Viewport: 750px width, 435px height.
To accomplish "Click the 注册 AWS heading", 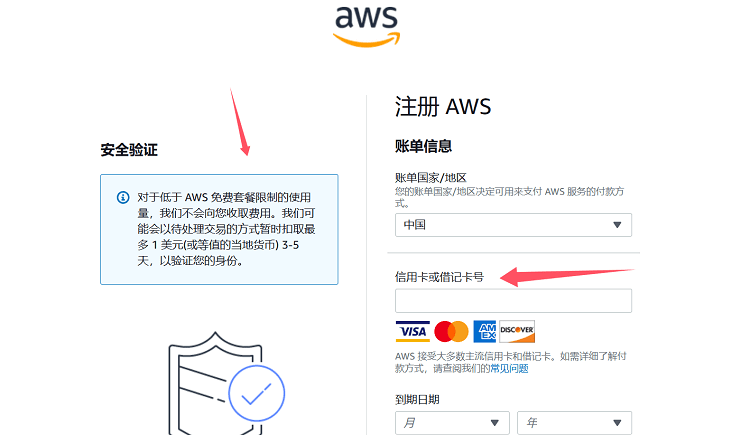I will (443, 106).
